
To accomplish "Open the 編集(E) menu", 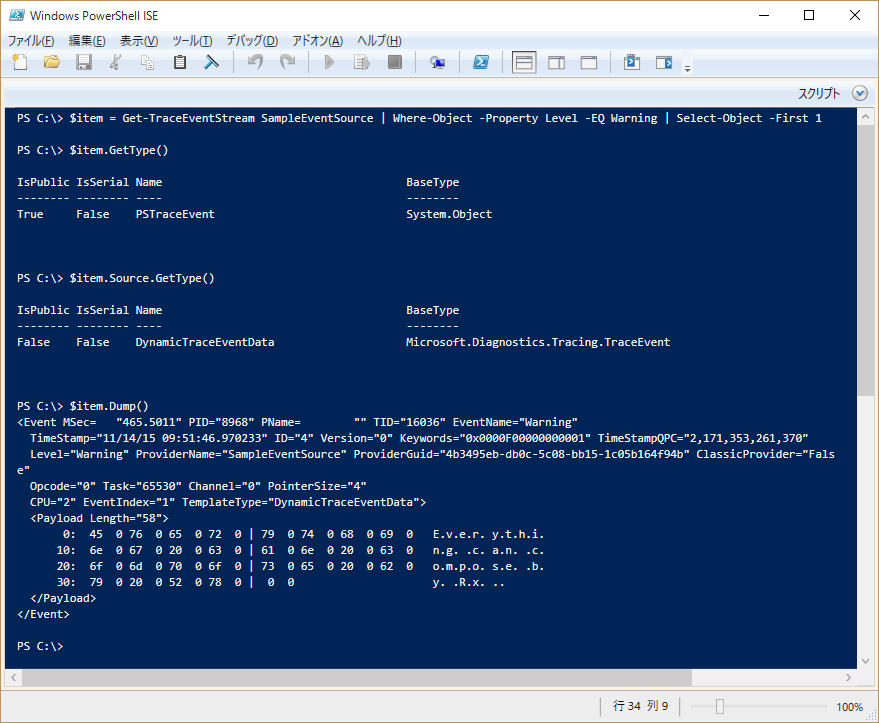I will pyautogui.click(x=87, y=40).
